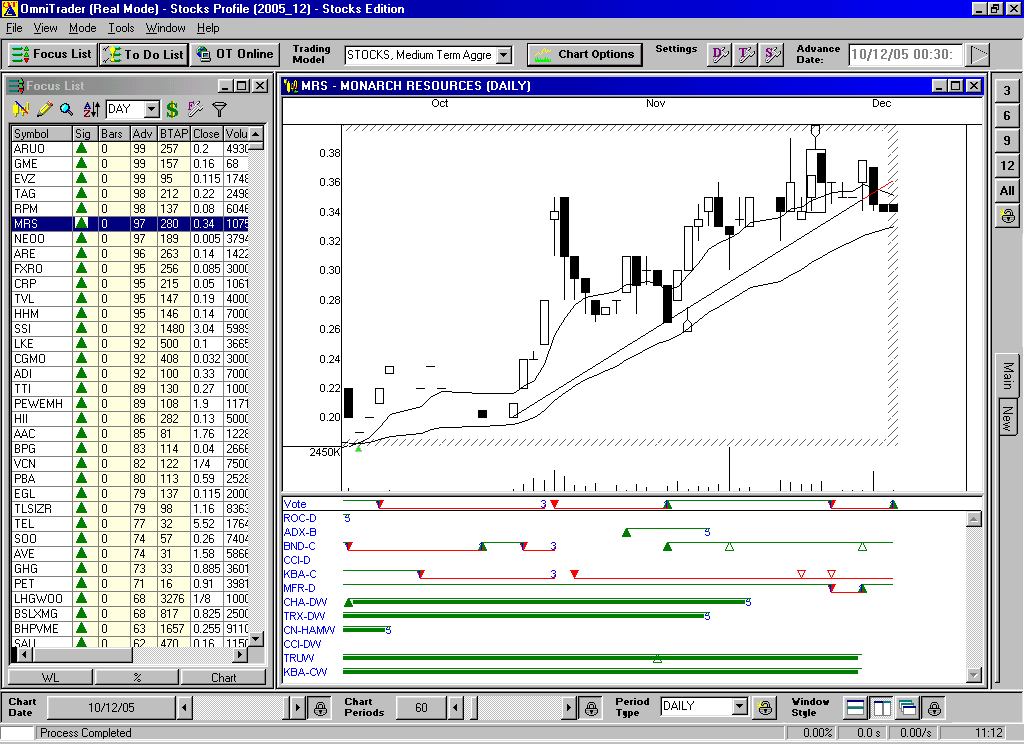The width and height of the screenshot is (1024, 744).
Task: Expand the Trading Model dropdown
Action: tap(504, 56)
